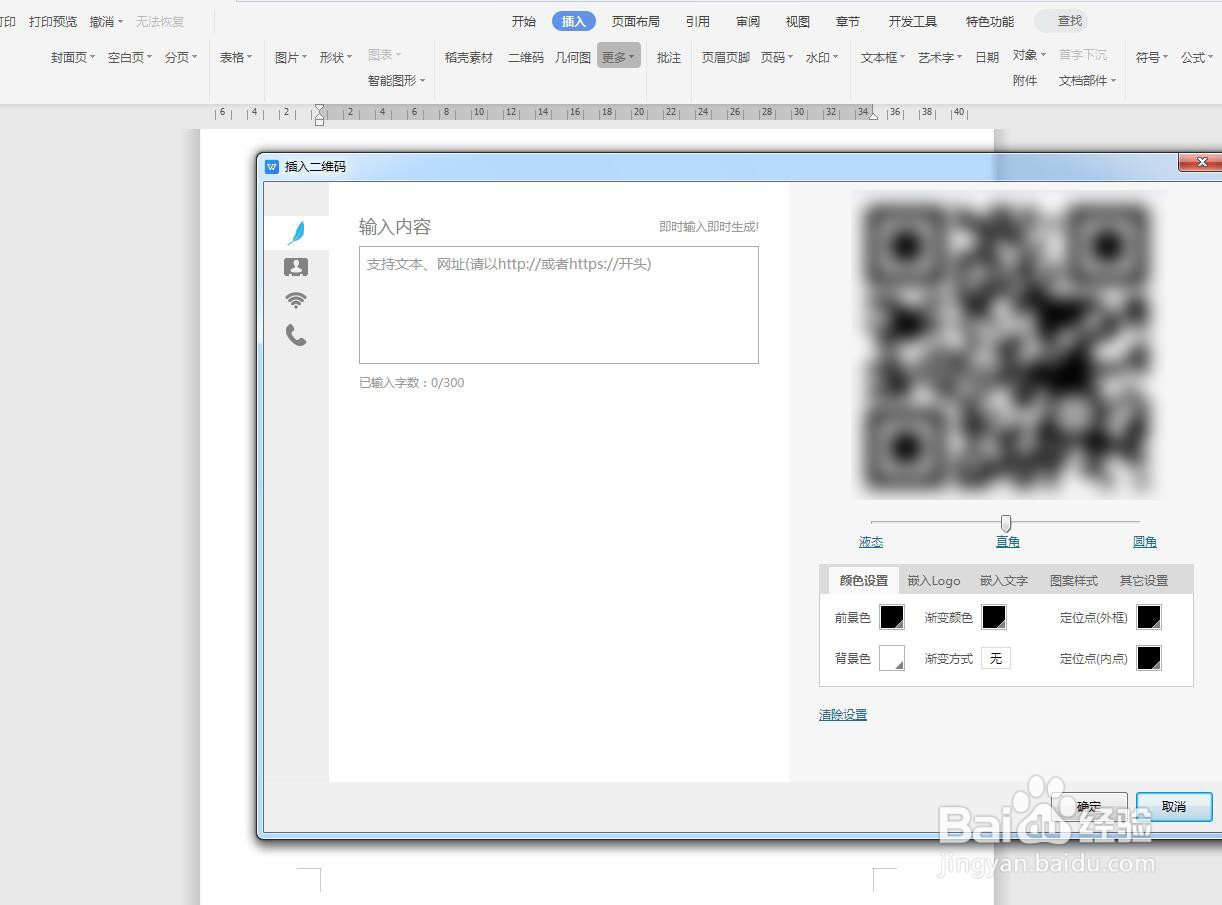Cancel the dialog with 取消 button
Image resolution: width=1222 pixels, height=905 pixels.
pyautogui.click(x=1174, y=807)
